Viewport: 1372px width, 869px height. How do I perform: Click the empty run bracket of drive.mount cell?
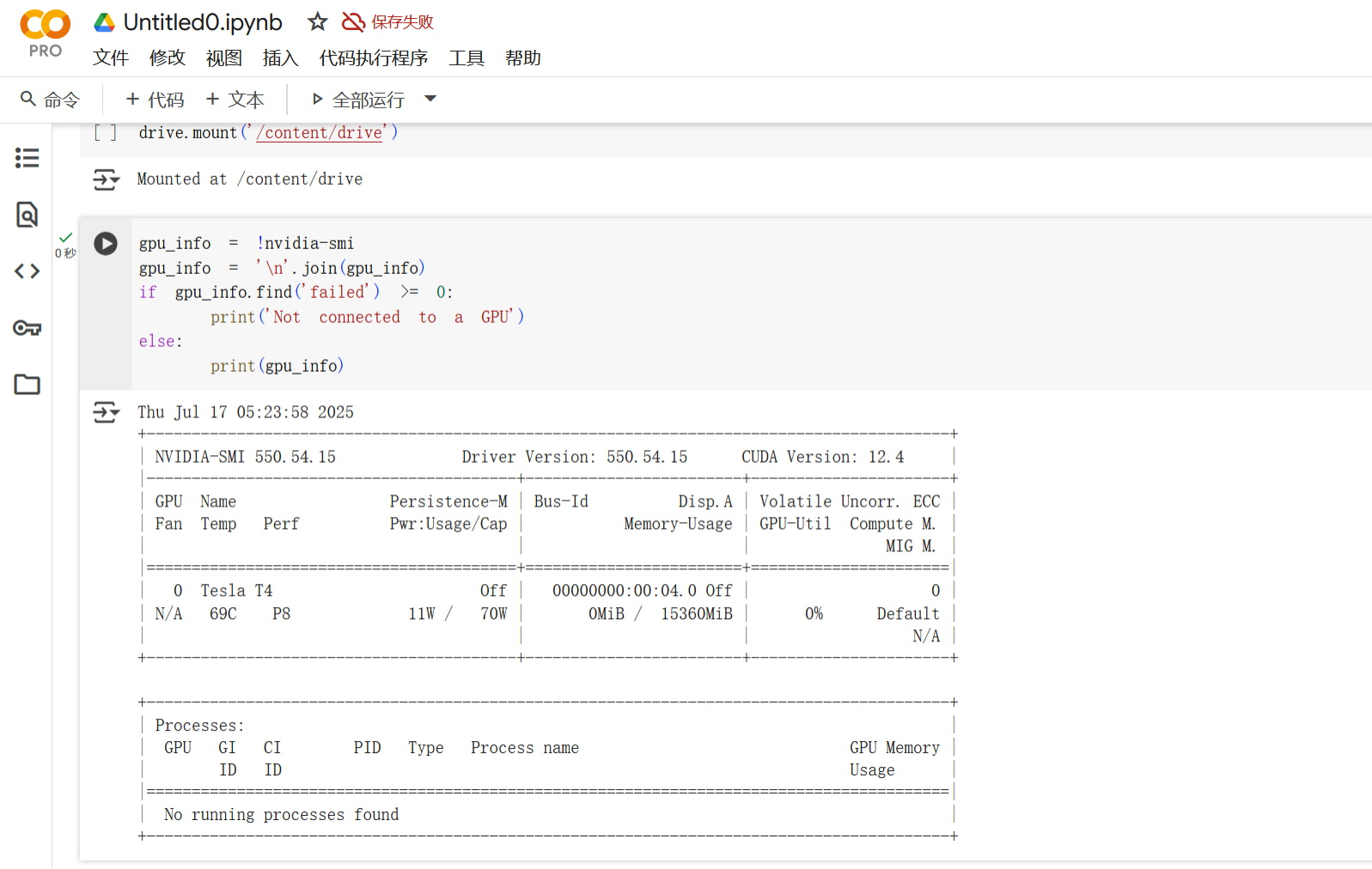tap(105, 133)
